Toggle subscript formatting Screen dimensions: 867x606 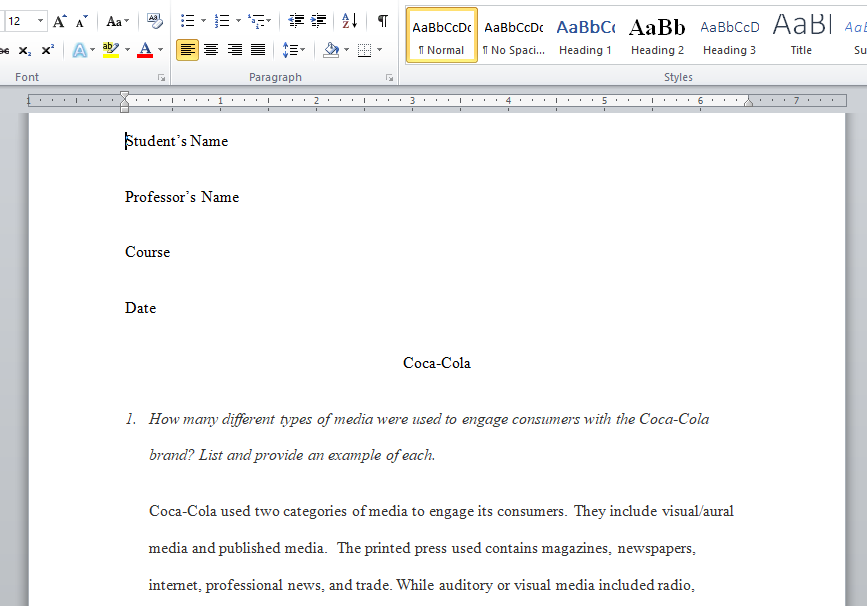25,50
